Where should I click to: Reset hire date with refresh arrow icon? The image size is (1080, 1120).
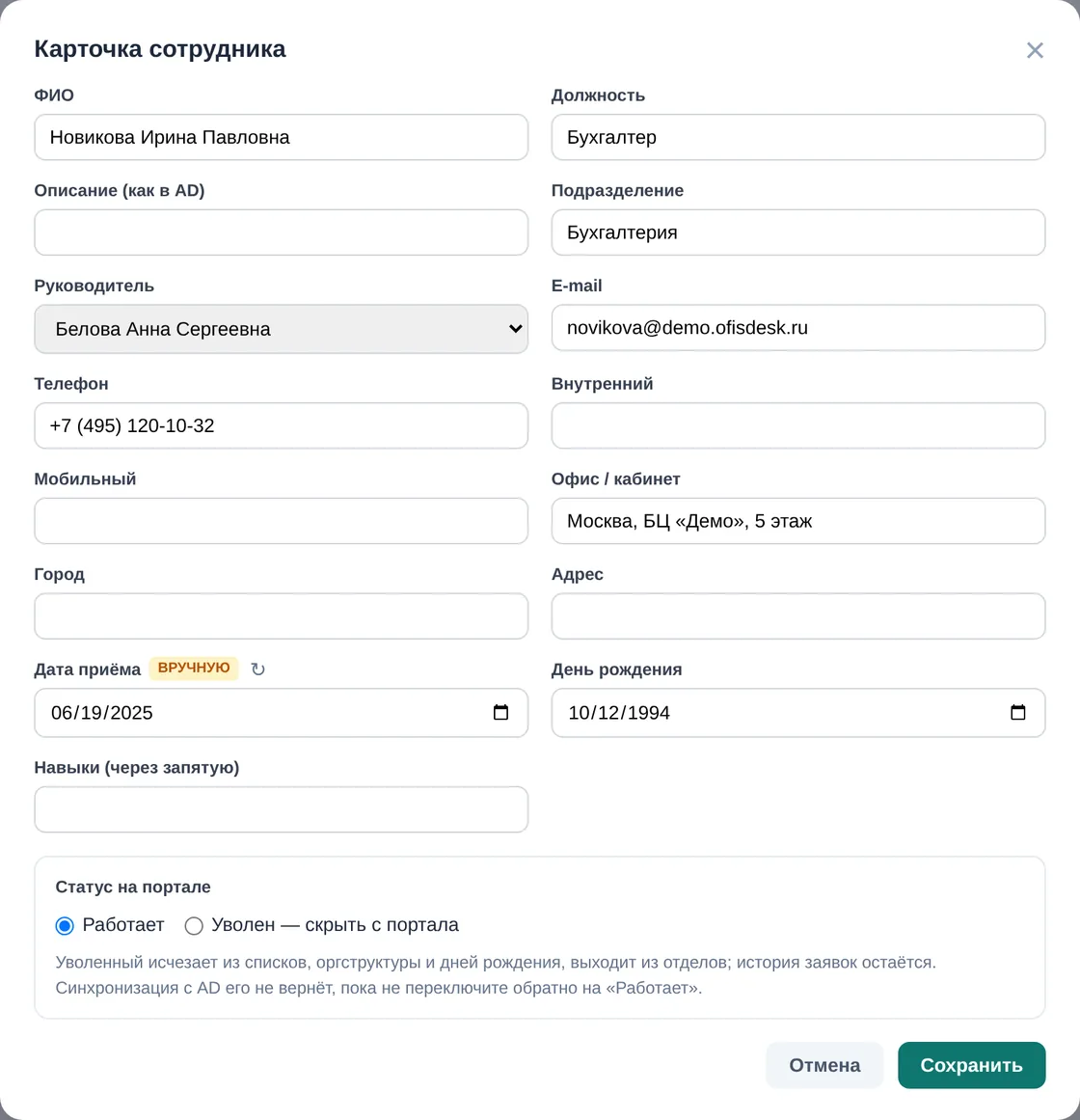click(257, 669)
